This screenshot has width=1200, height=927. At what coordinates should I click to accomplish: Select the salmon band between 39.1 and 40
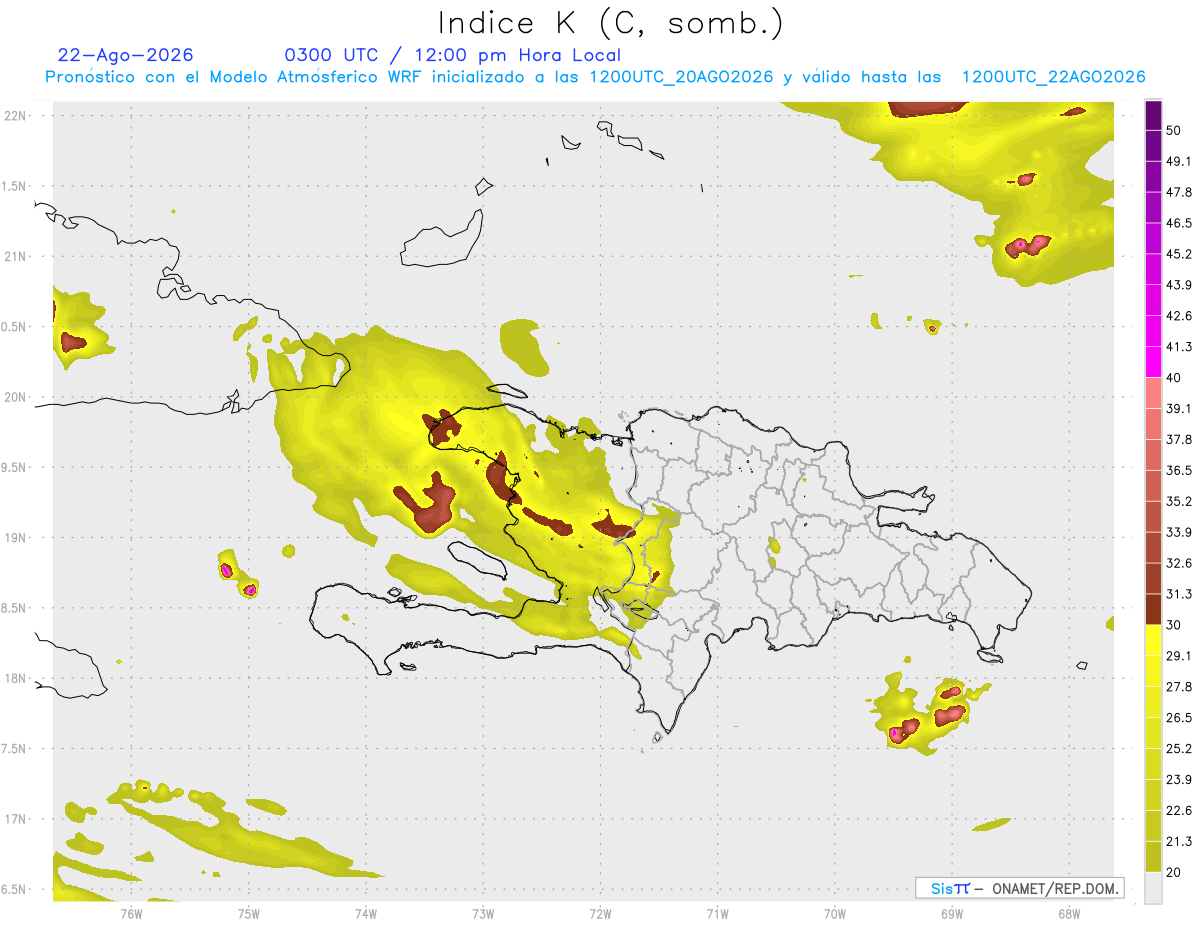(x=1153, y=393)
